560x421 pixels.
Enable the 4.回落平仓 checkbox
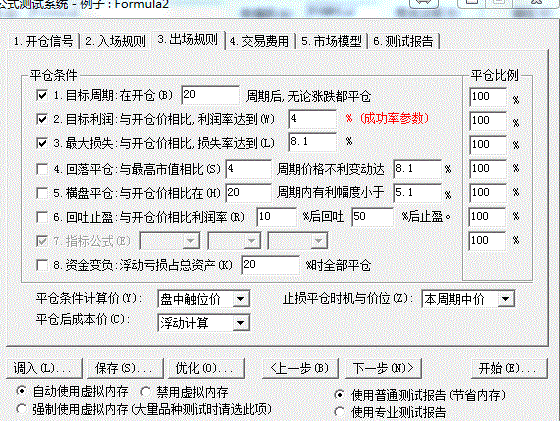point(42,169)
